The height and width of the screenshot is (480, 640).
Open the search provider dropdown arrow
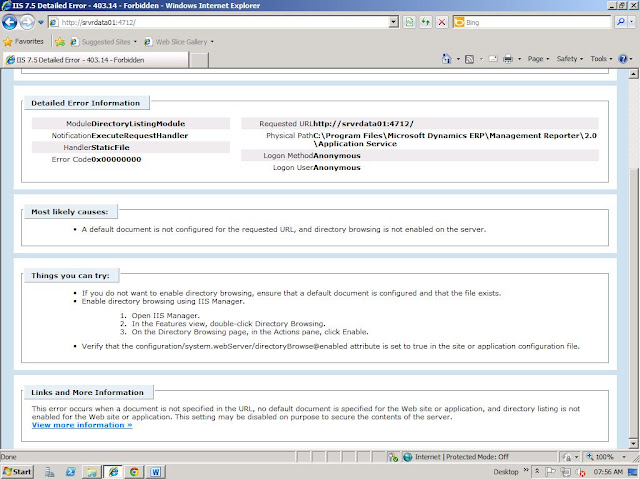pyautogui.click(x=632, y=22)
